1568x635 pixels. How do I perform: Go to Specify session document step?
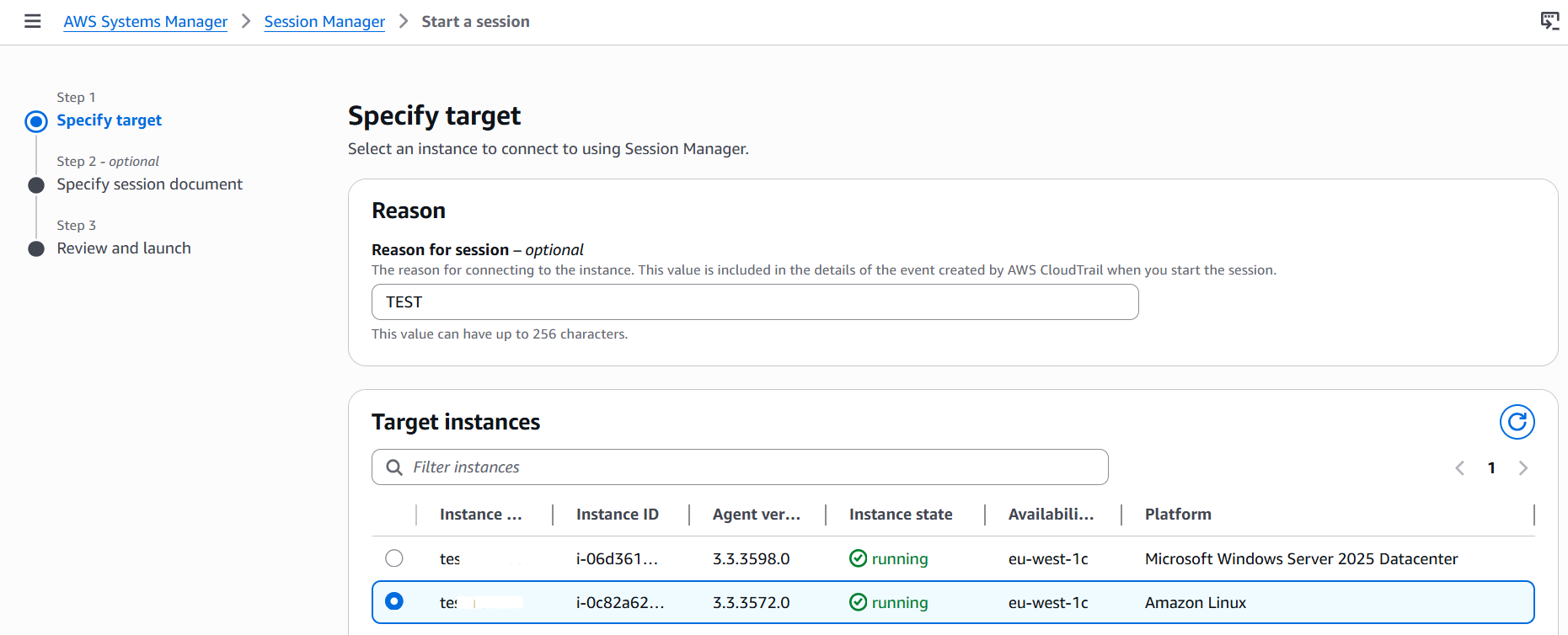point(150,184)
